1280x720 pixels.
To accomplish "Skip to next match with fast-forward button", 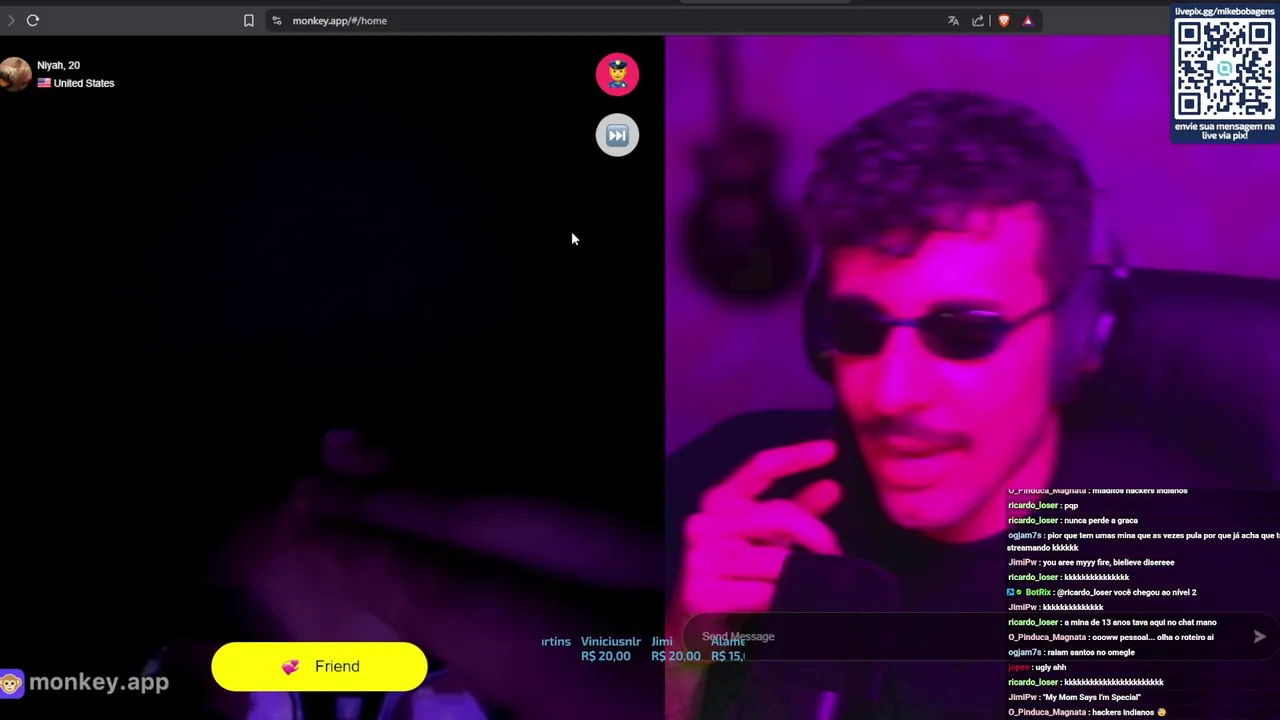I will 617,135.
